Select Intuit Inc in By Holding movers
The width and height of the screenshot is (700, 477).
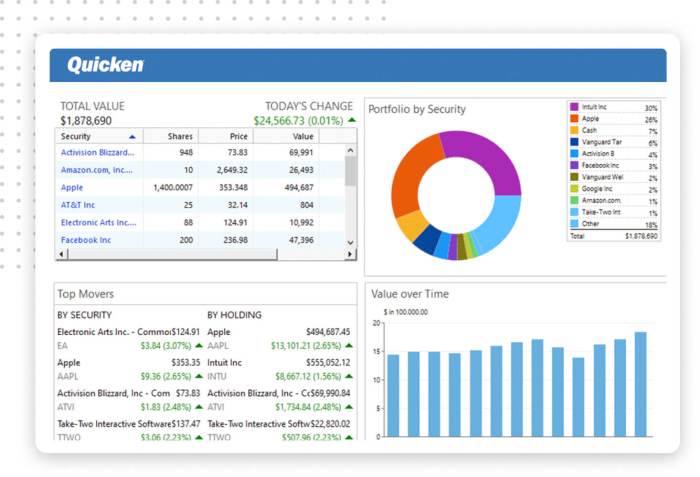click(x=224, y=363)
